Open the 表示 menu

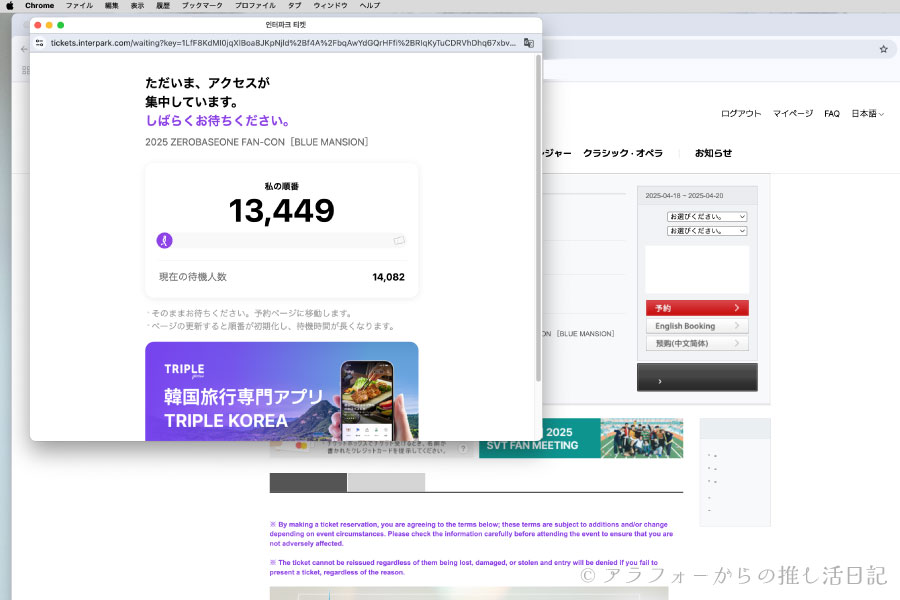pos(137,6)
